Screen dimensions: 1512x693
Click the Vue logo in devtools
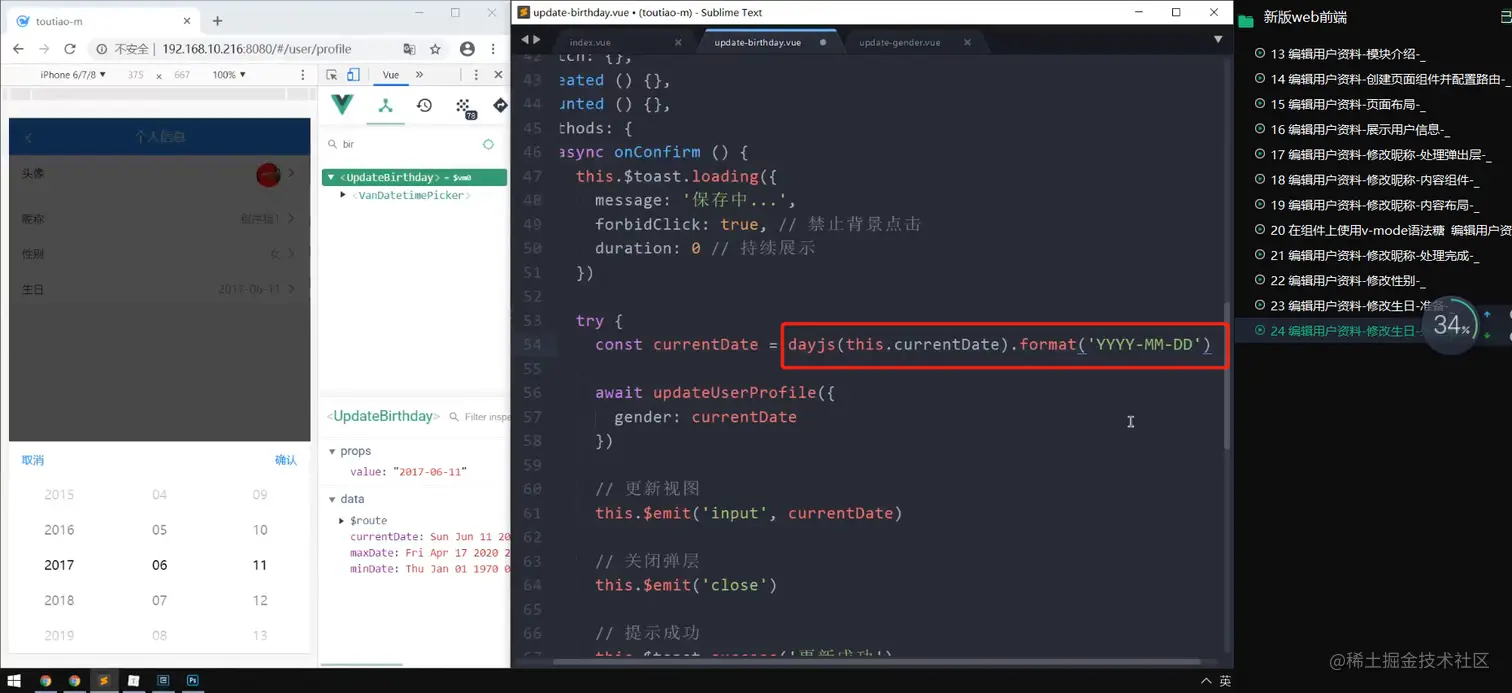click(342, 105)
